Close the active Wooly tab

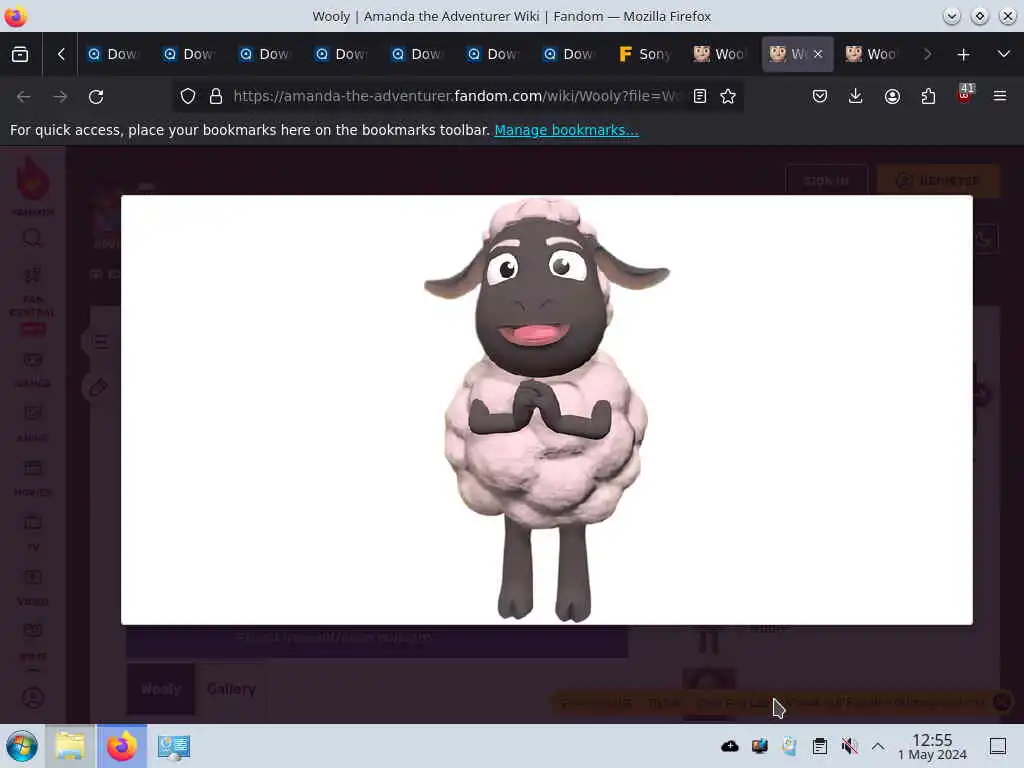pos(818,54)
